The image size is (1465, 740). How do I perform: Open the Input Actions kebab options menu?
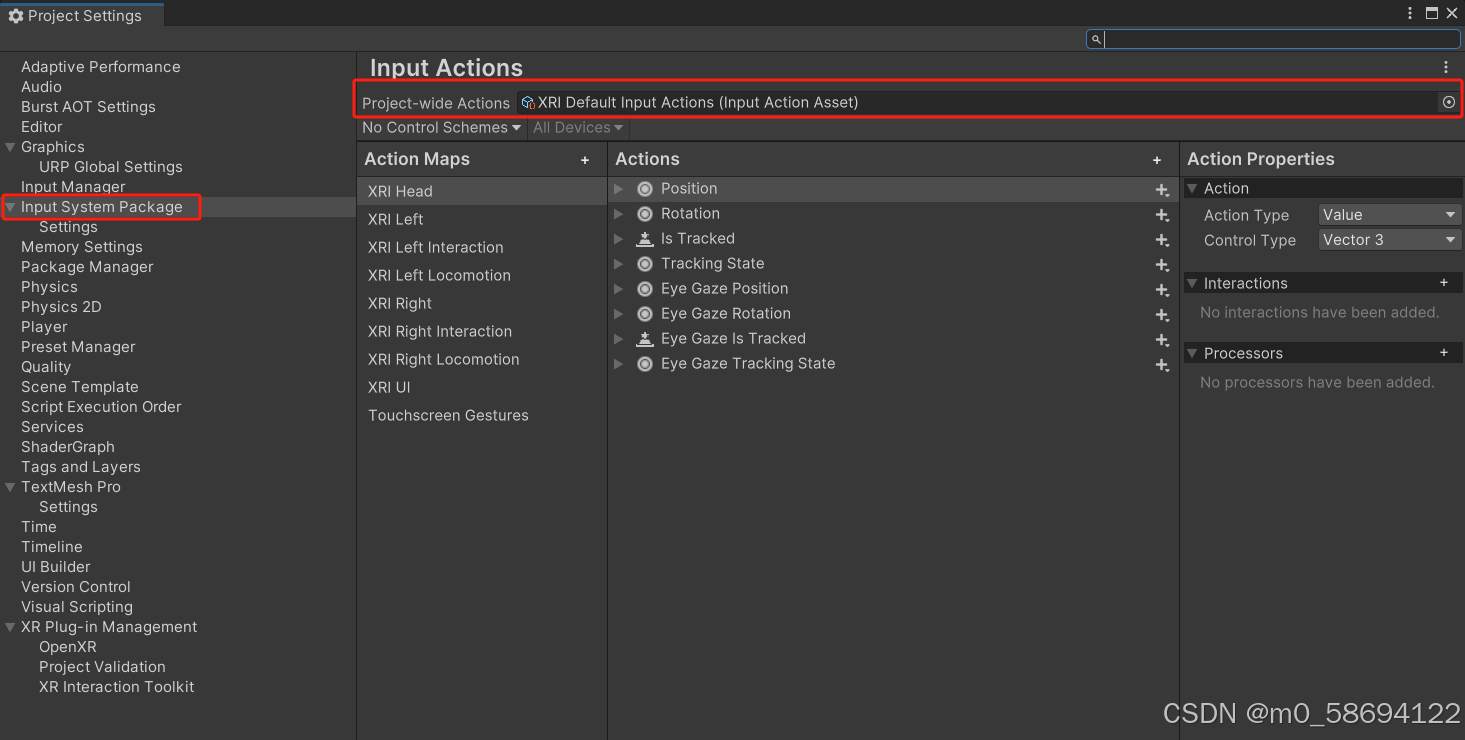click(1445, 66)
